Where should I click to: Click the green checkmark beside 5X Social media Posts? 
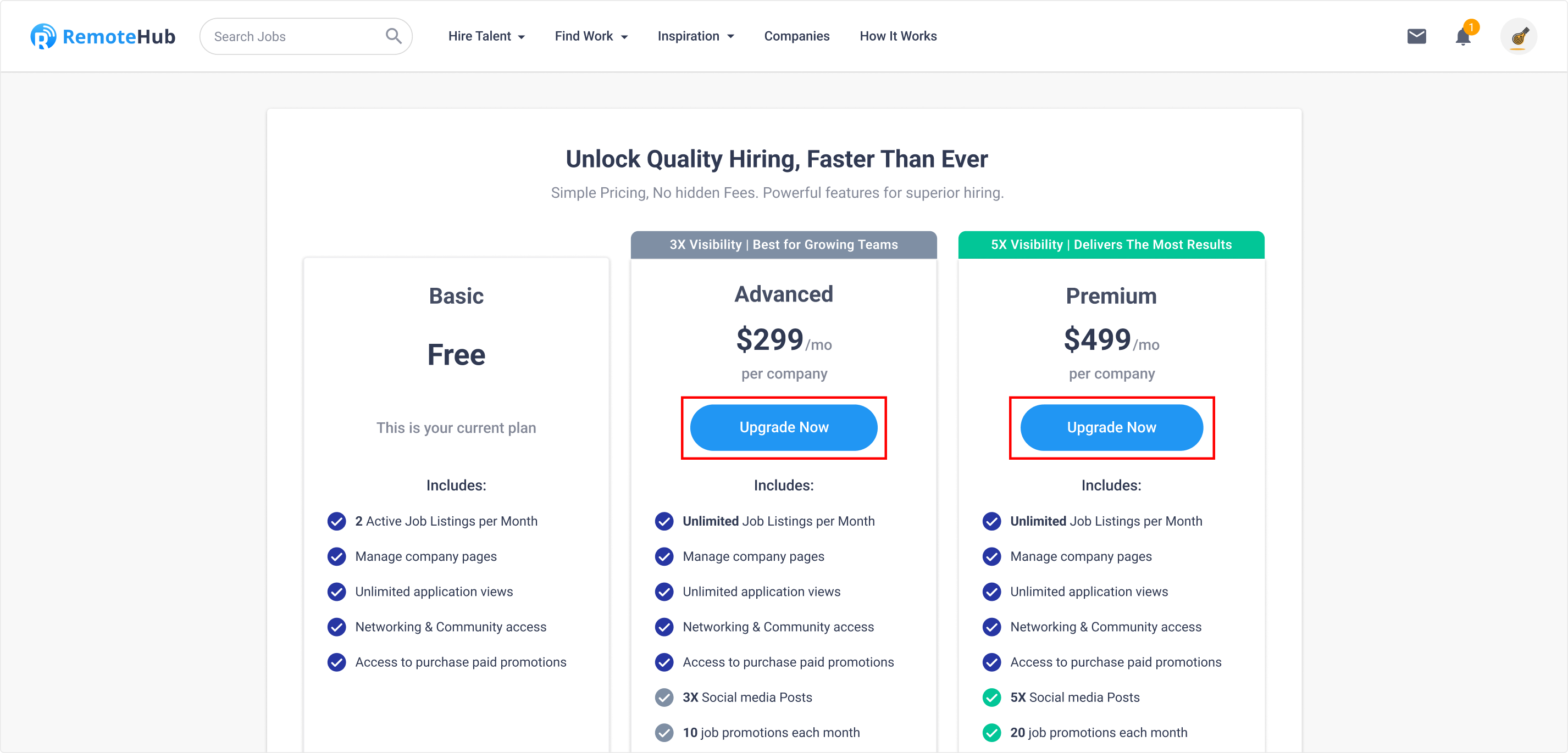coord(991,697)
